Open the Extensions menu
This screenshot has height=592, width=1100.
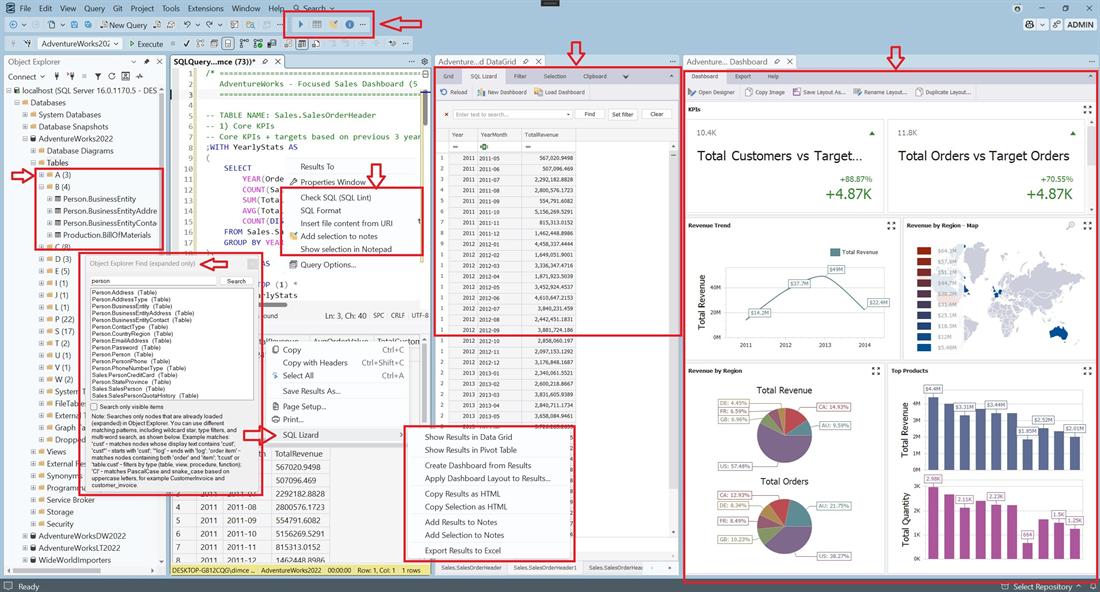206,8
